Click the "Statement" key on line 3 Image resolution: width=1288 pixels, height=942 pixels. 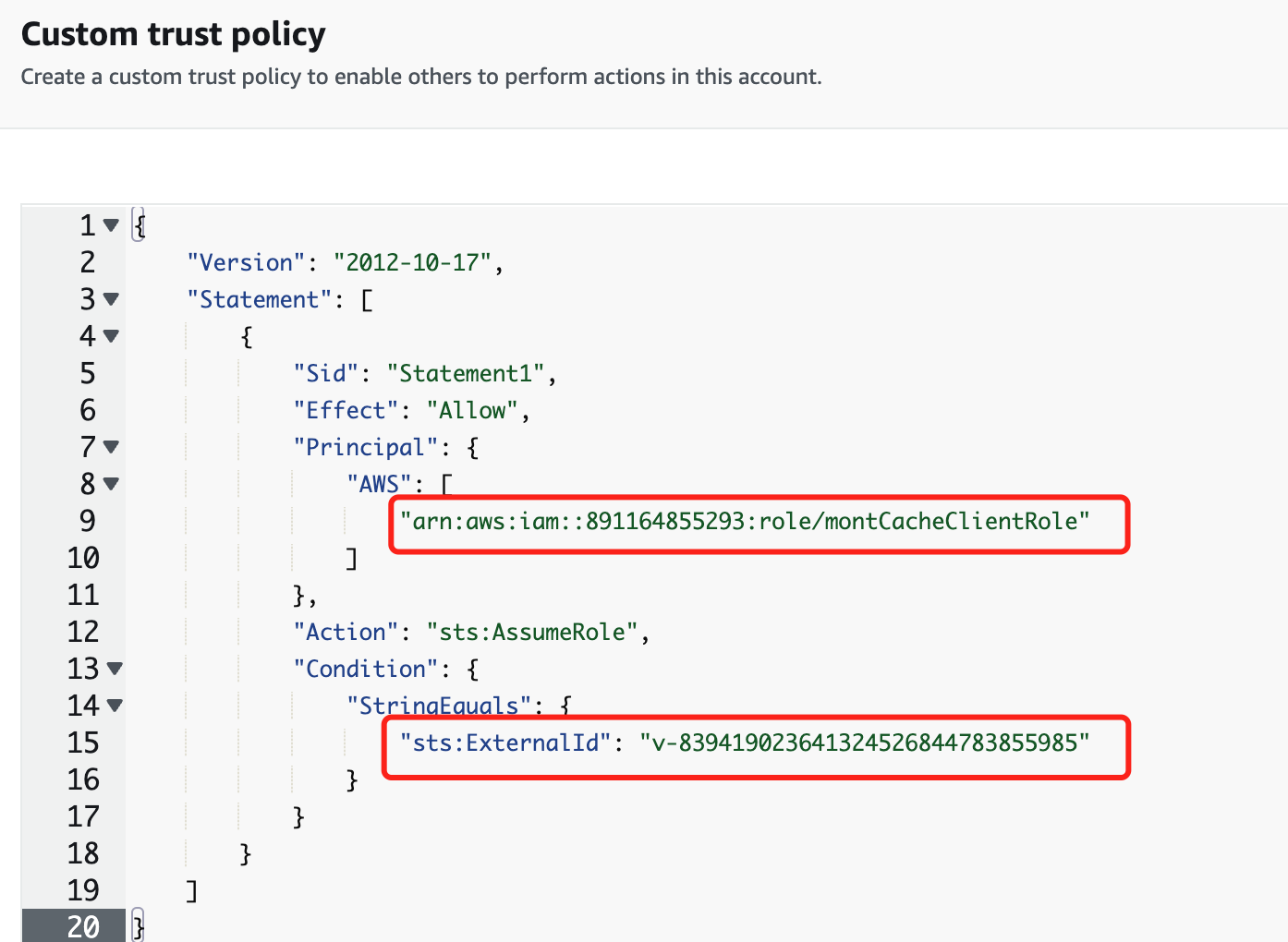260,299
